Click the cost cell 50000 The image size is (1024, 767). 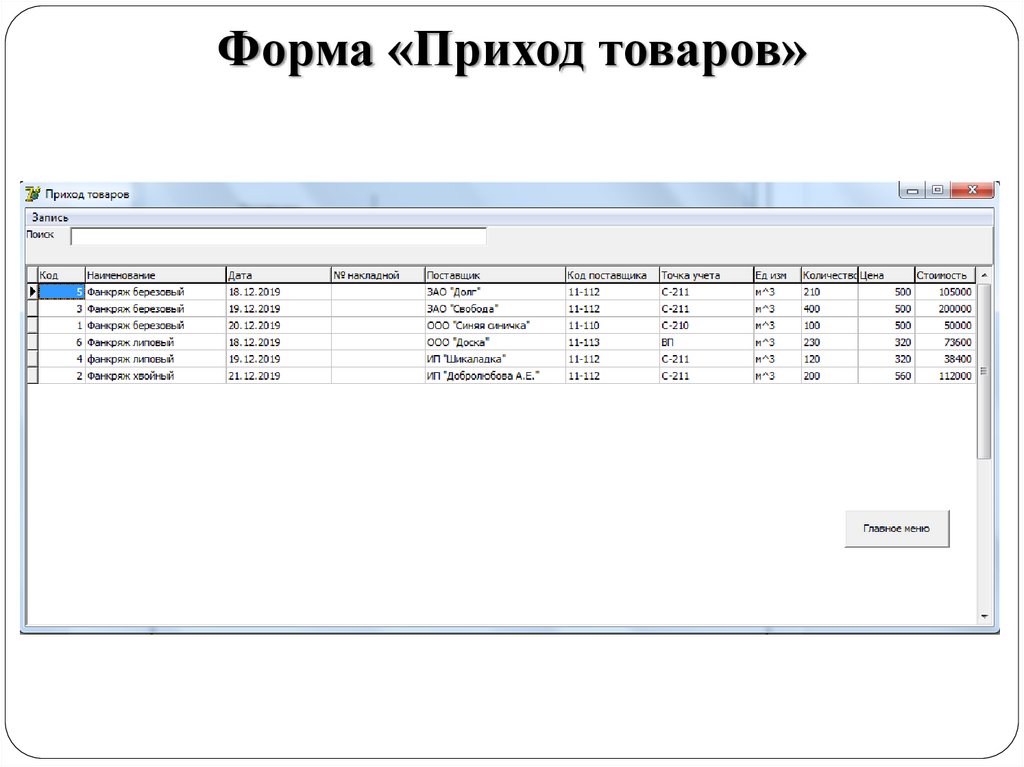tap(945, 325)
